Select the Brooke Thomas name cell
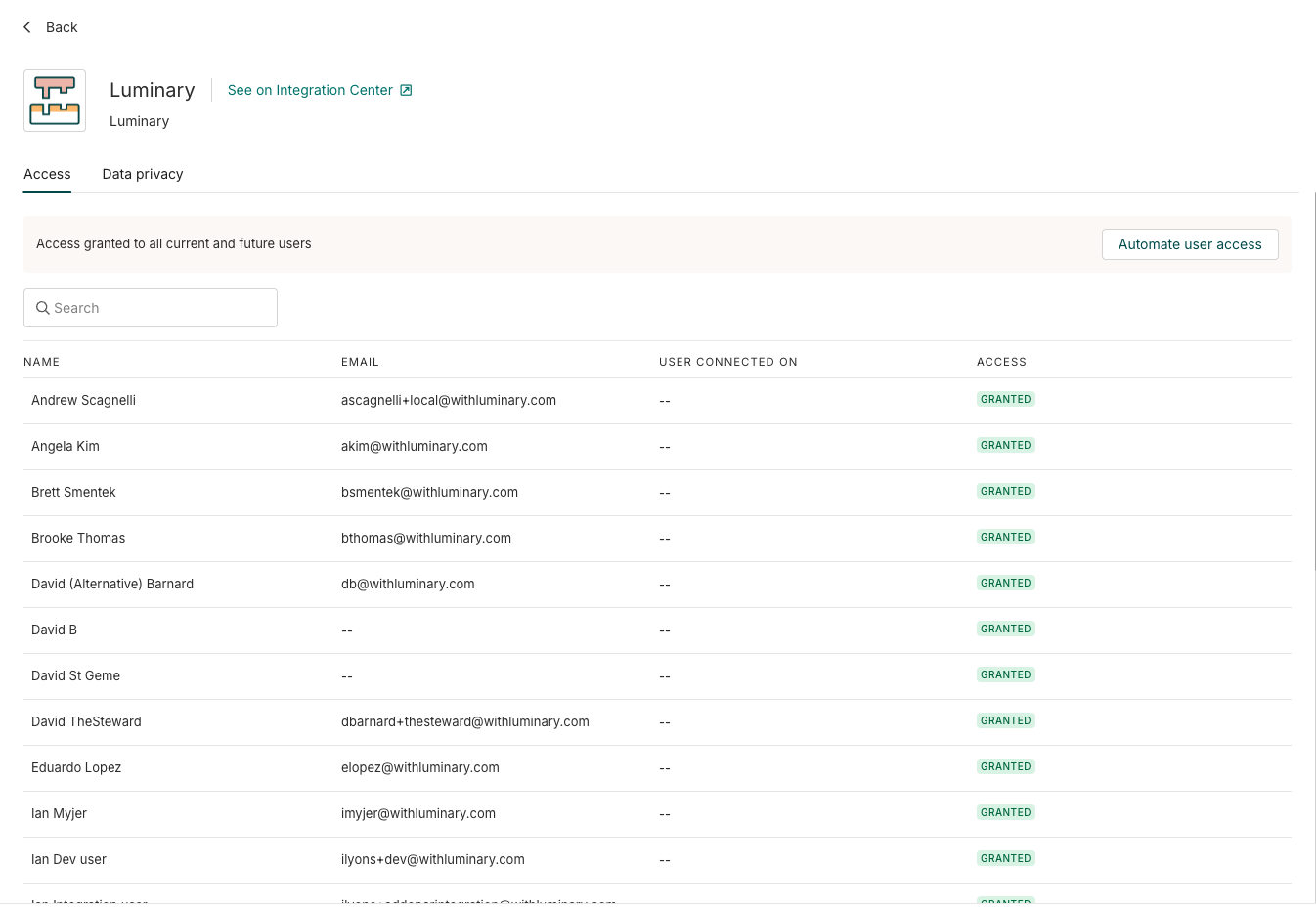 click(78, 538)
